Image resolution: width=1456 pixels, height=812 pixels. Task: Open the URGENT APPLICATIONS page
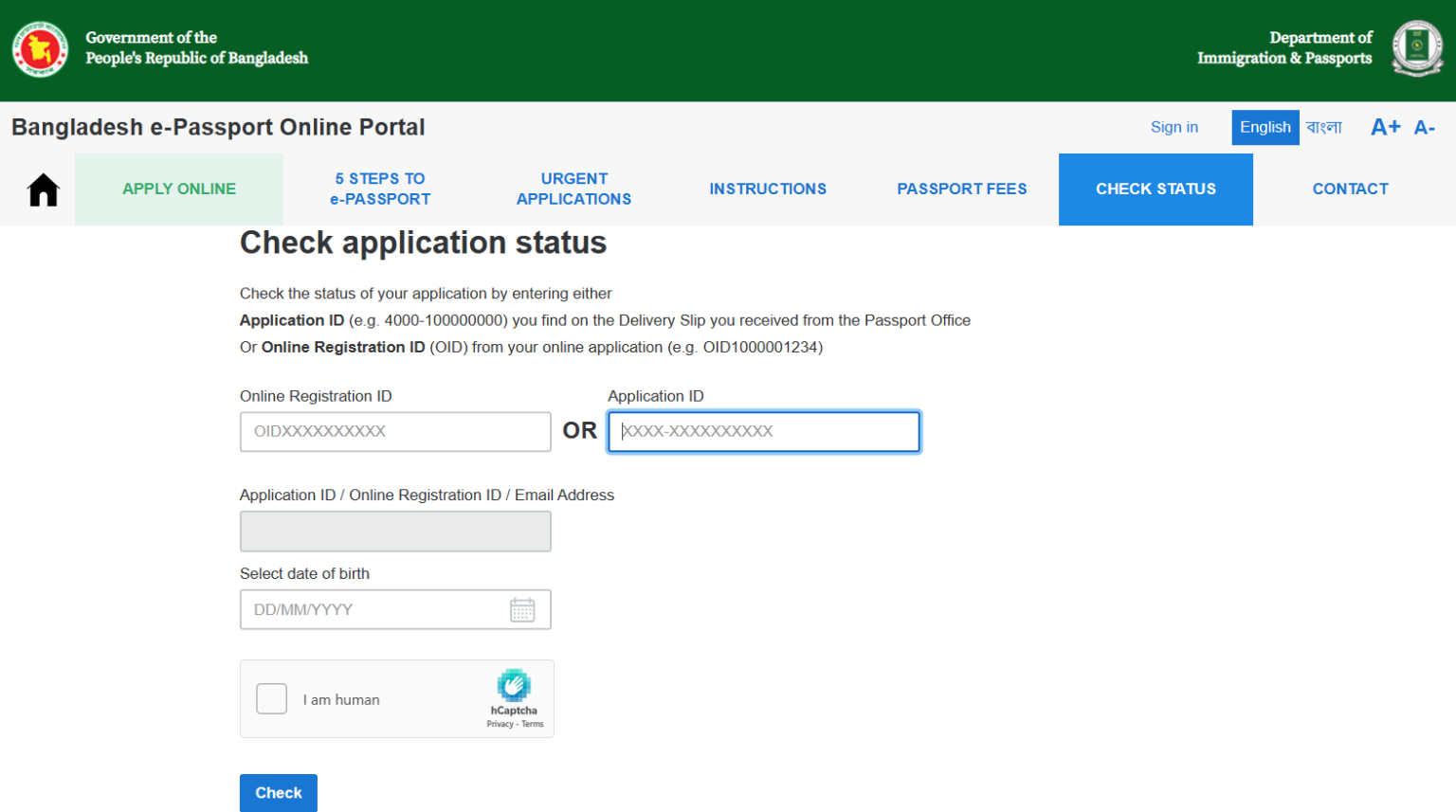coord(573,189)
